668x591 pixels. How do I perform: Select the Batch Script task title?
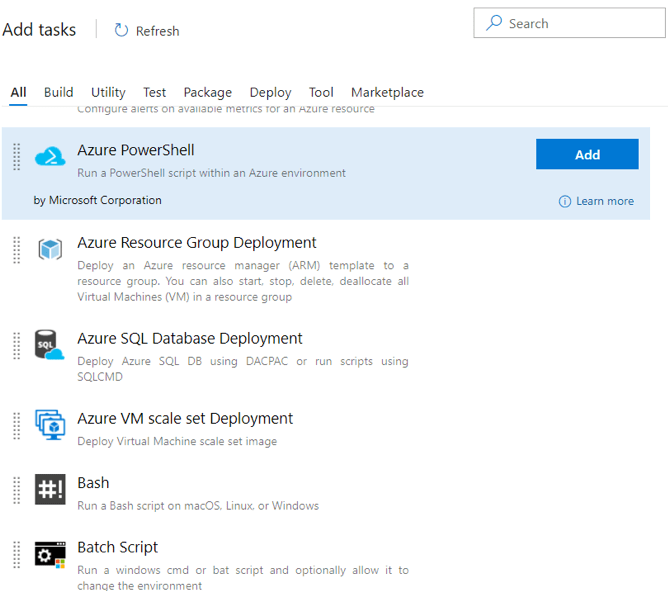118,547
